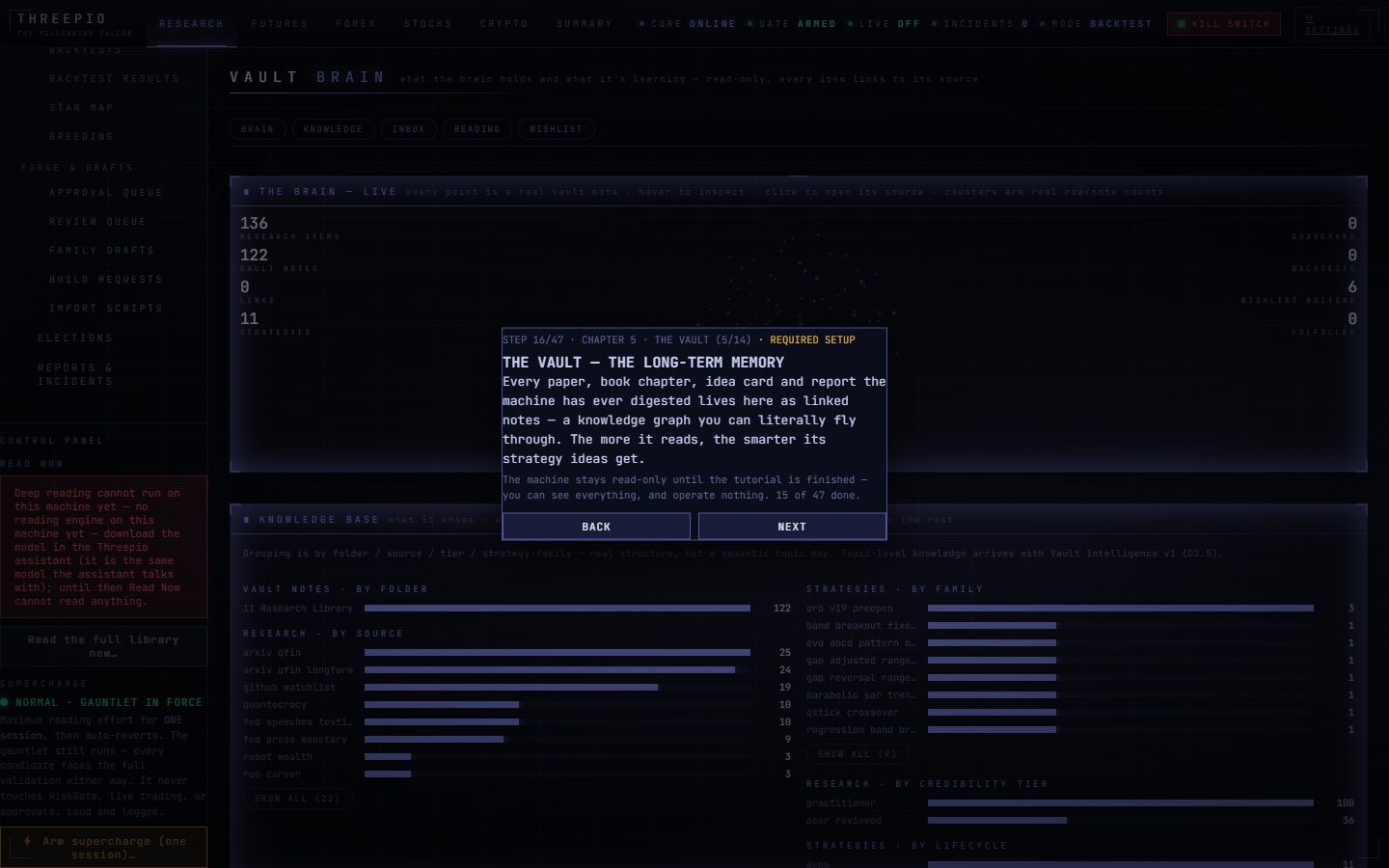Open Build Requests
This screenshot has width=1389, height=868.
tap(106, 280)
